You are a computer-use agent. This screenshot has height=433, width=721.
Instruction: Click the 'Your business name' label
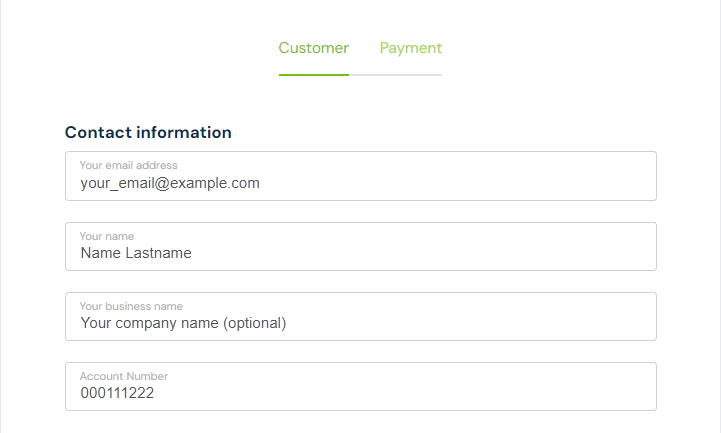[x=131, y=306]
